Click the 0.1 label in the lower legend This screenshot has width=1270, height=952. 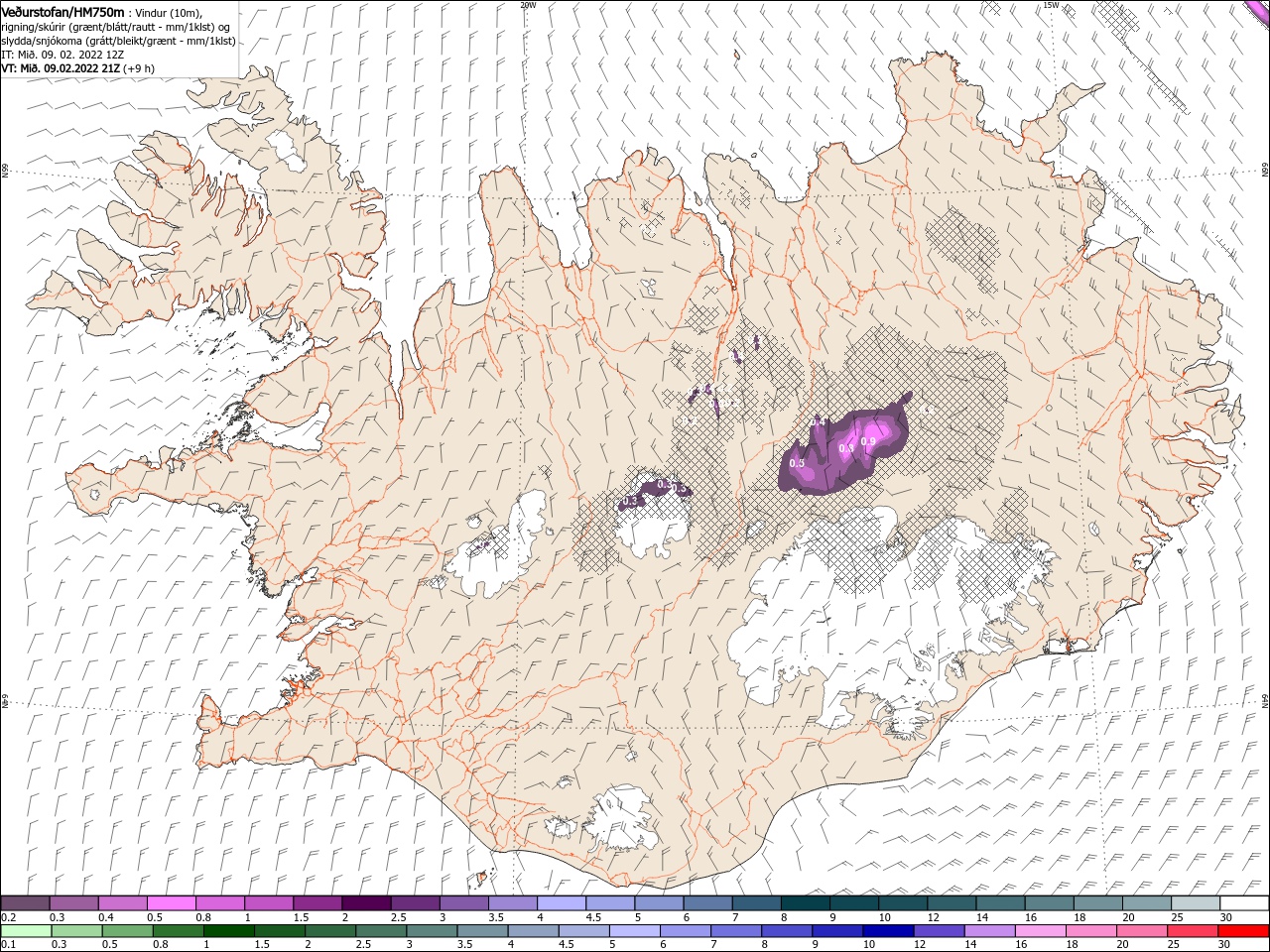(x=8, y=945)
